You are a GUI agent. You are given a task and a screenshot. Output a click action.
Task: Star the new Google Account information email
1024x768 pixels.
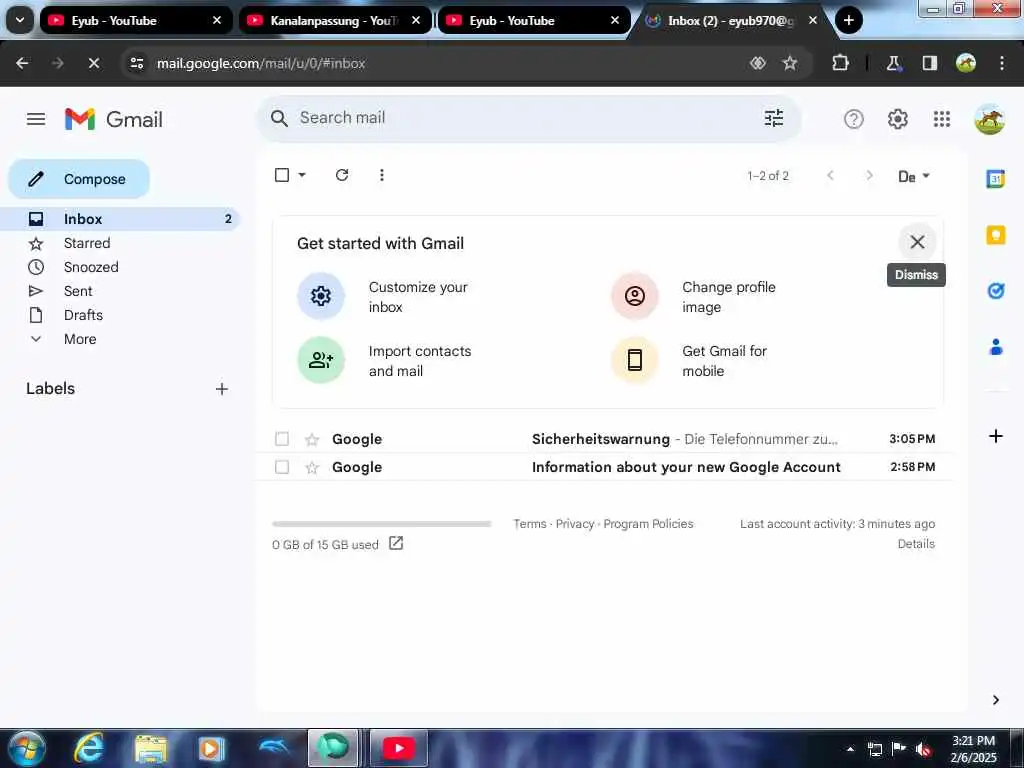(312, 467)
